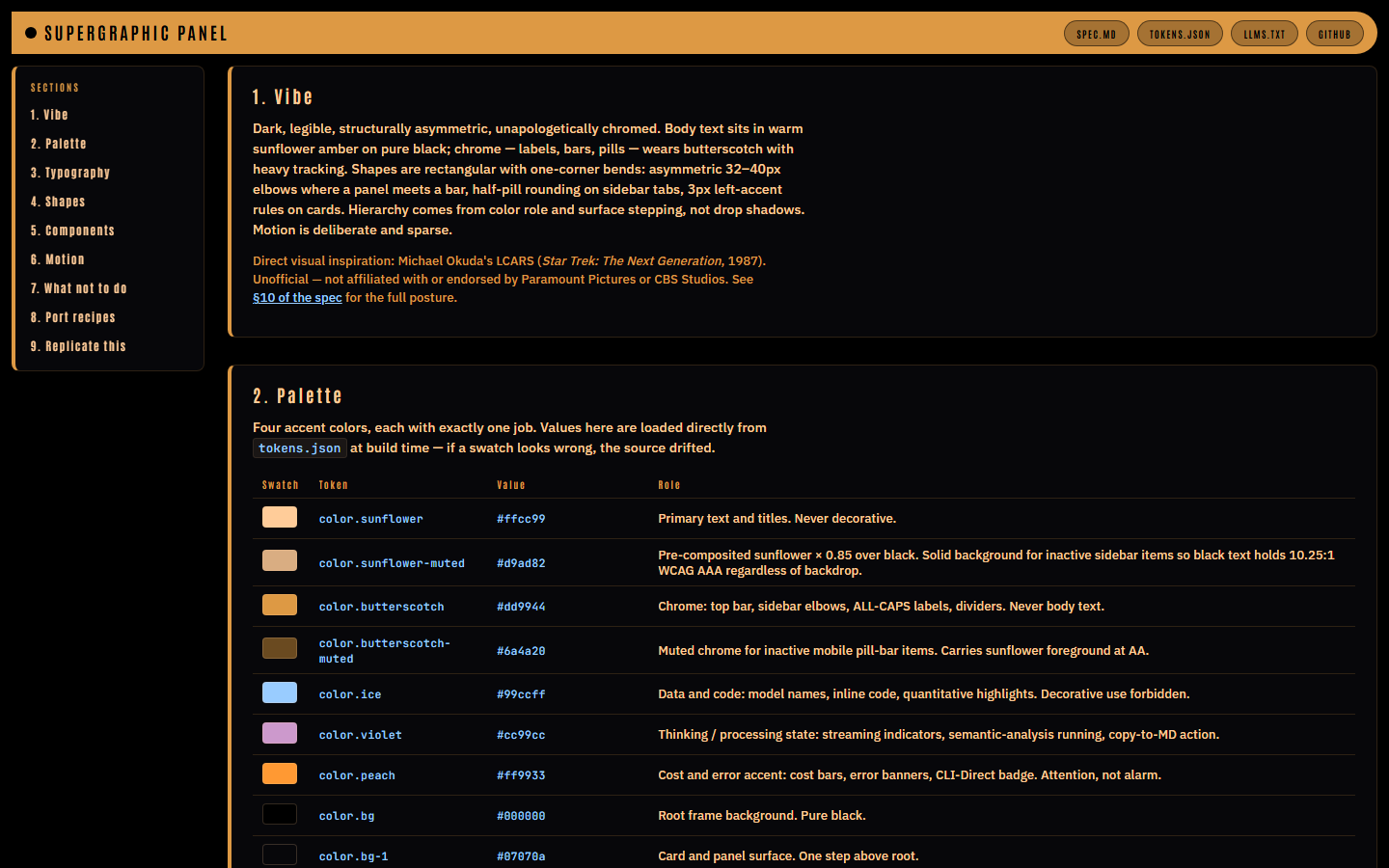1389x868 pixels.
Task: Click the Supergraphic Panel title
Action: point(136,34)
